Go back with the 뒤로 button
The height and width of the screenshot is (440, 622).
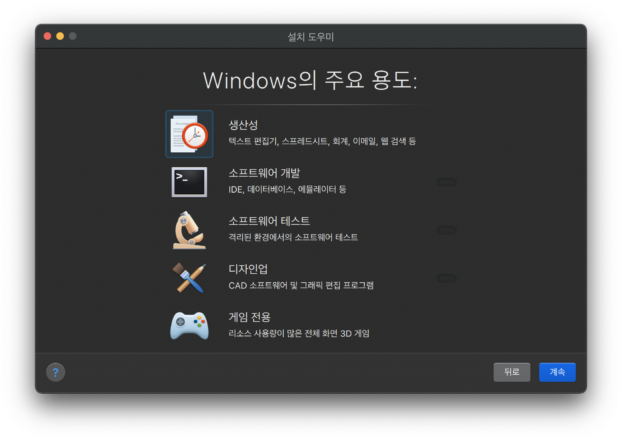[511, 372]
